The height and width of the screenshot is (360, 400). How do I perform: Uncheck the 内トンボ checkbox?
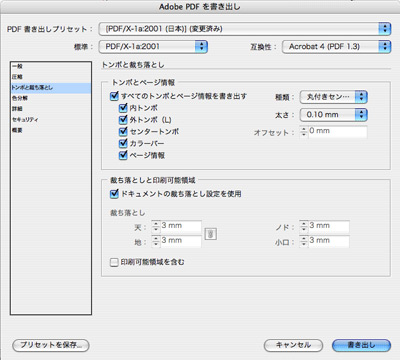click(x=123, y=108)
